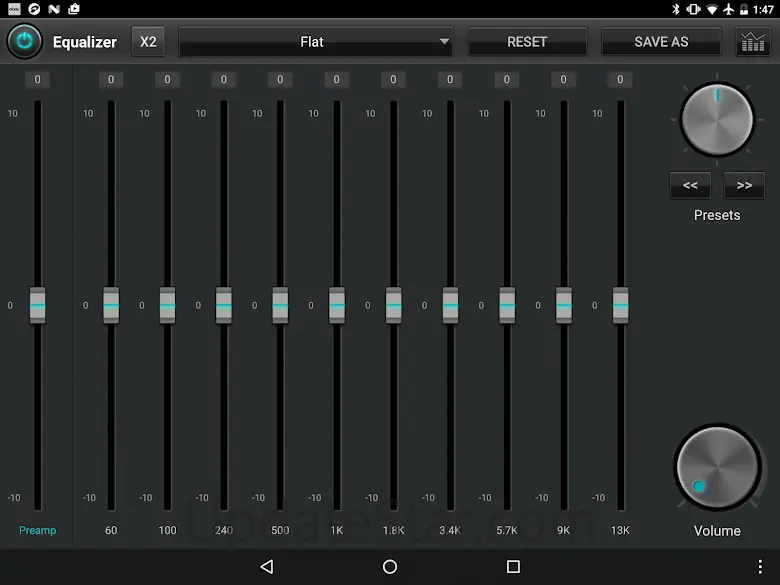Viewport: 780px width, 585px height.
Task: Toggle the equalizer power button
Action: 24,42
